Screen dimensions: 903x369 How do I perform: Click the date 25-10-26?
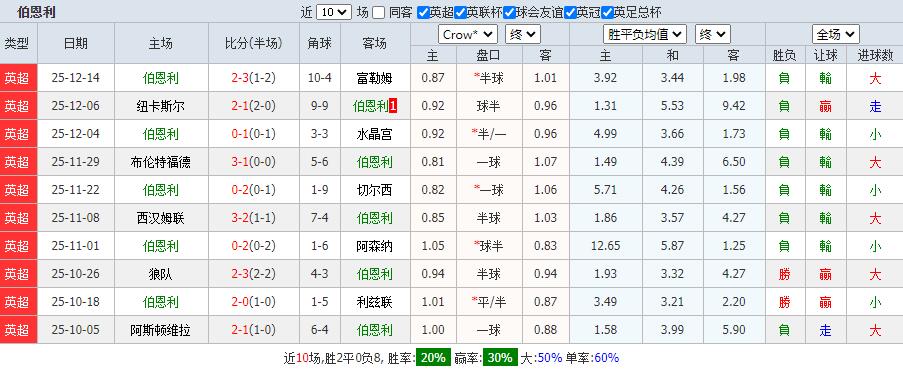pyautogui.click(x=75, y=274)
